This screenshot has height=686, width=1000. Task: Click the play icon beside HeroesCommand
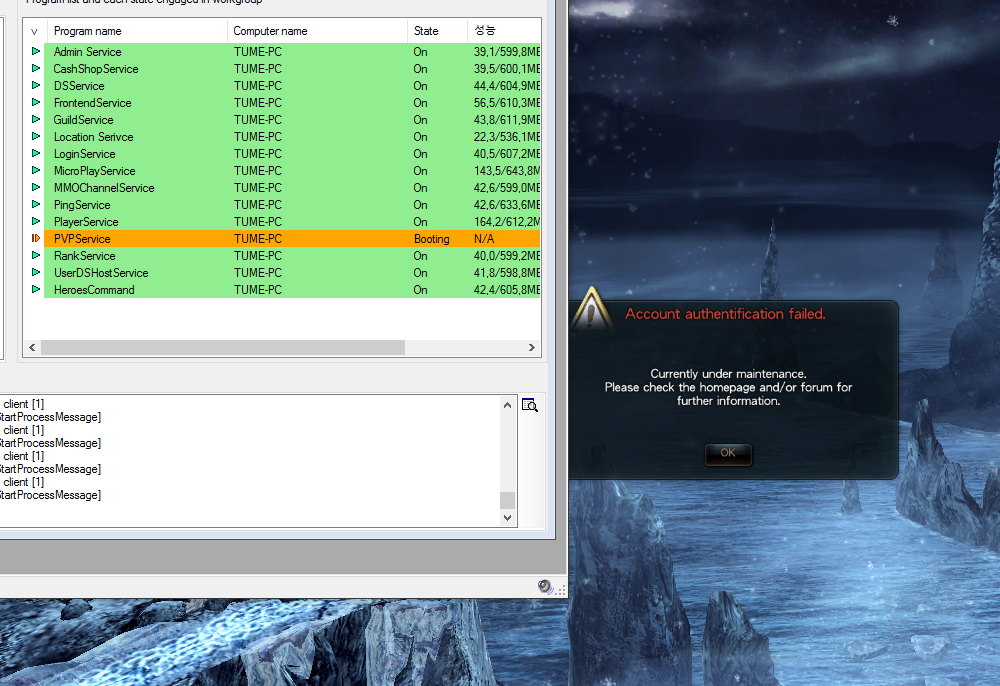(x=36, y=289)
